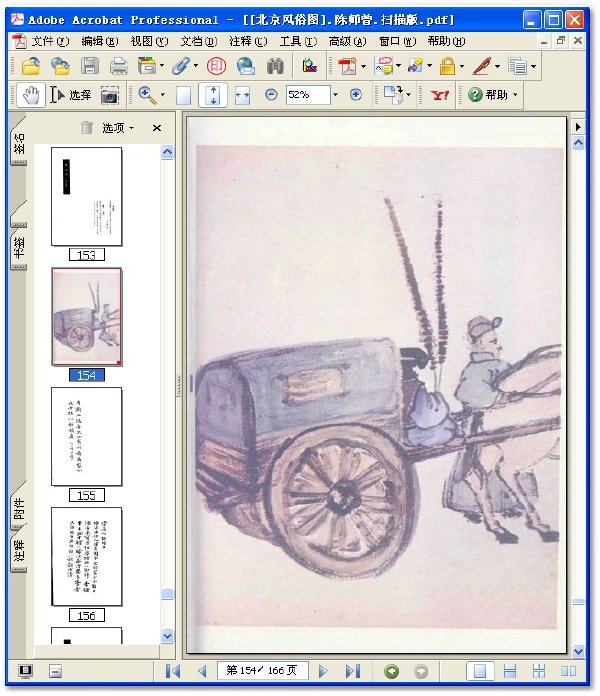The width and height of the screenshot is (600, 696).
Task: Expand the Help dropdown arrow
Action: click(515, 95)
